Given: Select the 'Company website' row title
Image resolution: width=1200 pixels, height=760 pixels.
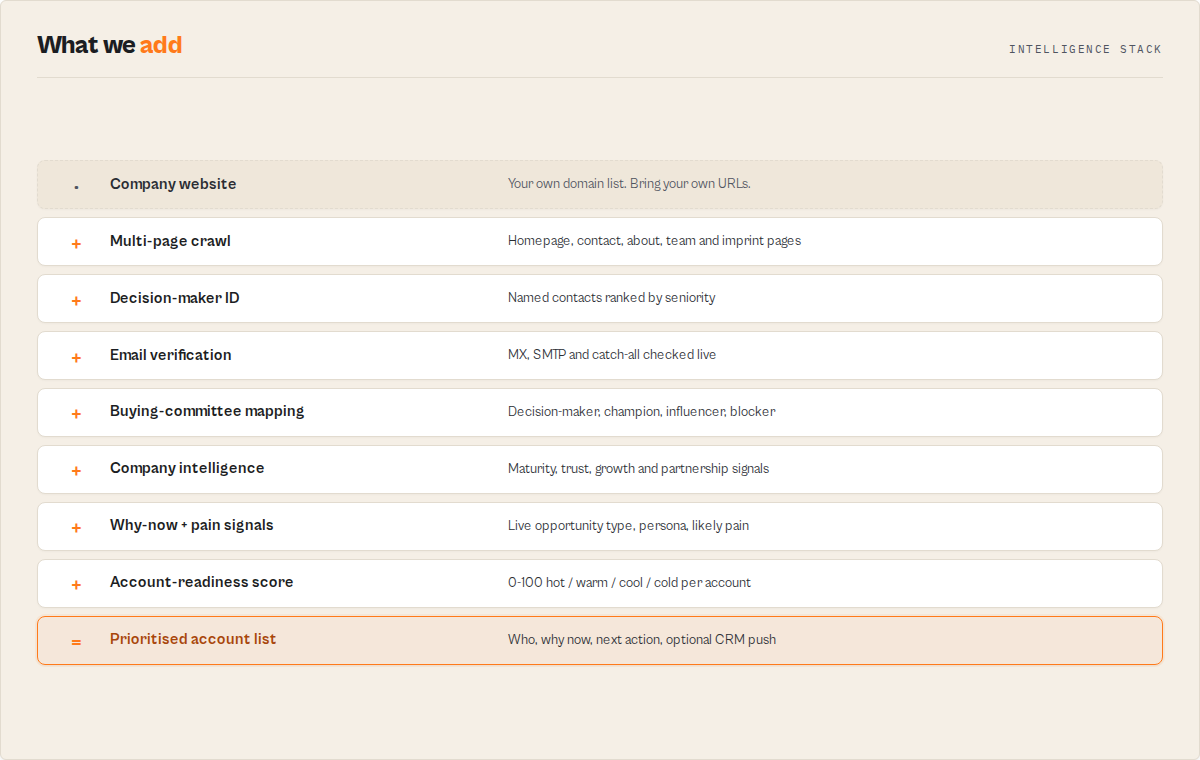Looking at the screenshot, I should coord(173,184).
